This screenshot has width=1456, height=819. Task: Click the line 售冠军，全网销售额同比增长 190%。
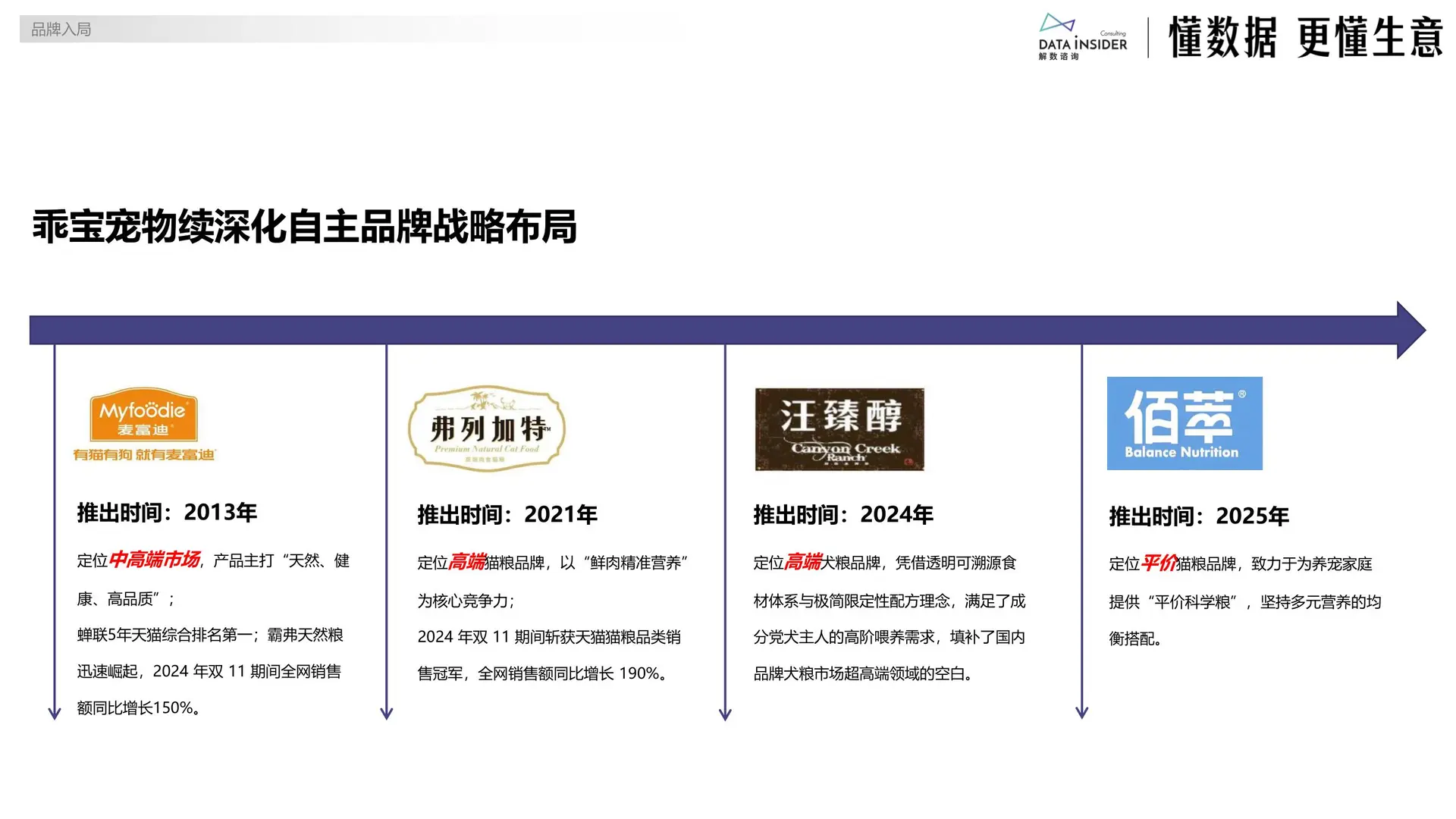point(542,673)
